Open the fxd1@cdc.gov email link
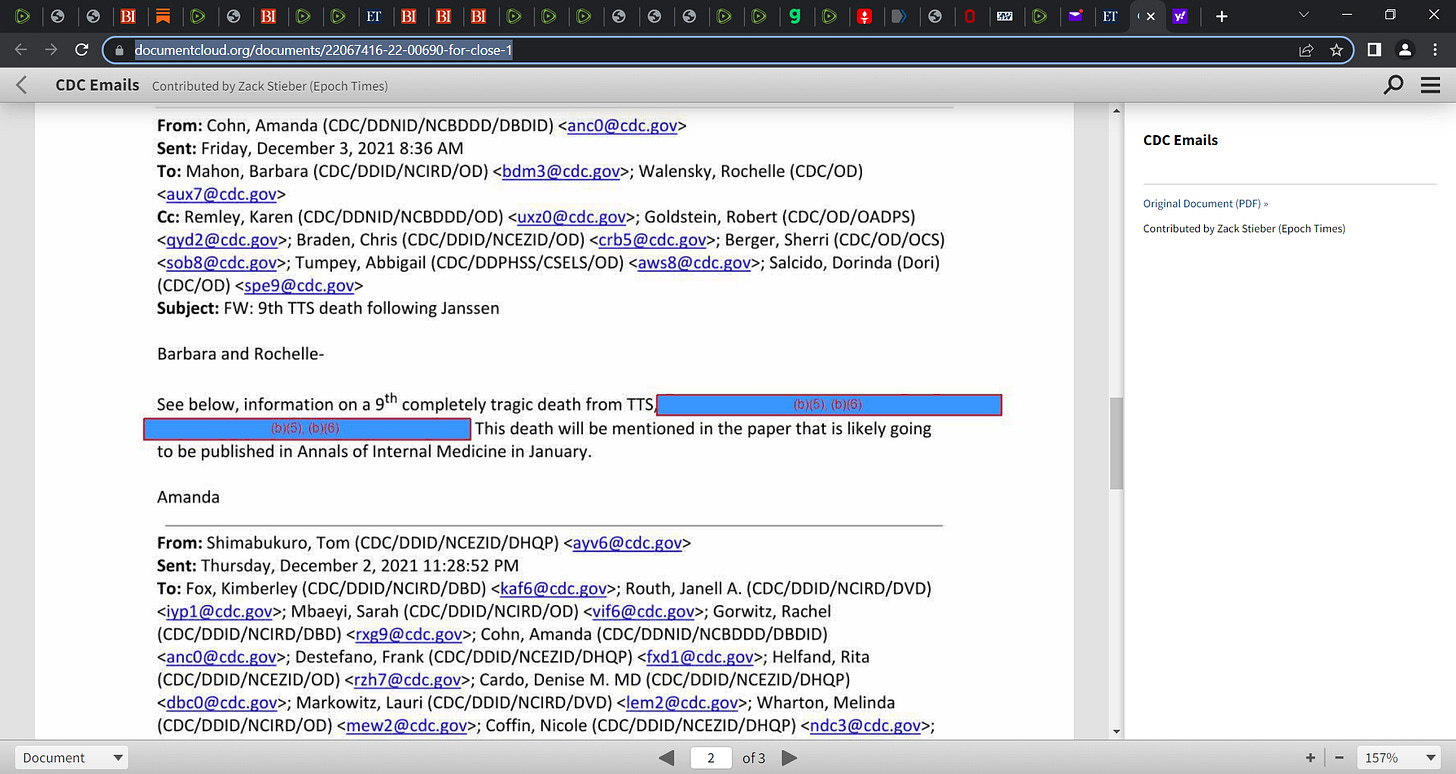Screen dimensions: 1456x774 (x=700, y=658)
